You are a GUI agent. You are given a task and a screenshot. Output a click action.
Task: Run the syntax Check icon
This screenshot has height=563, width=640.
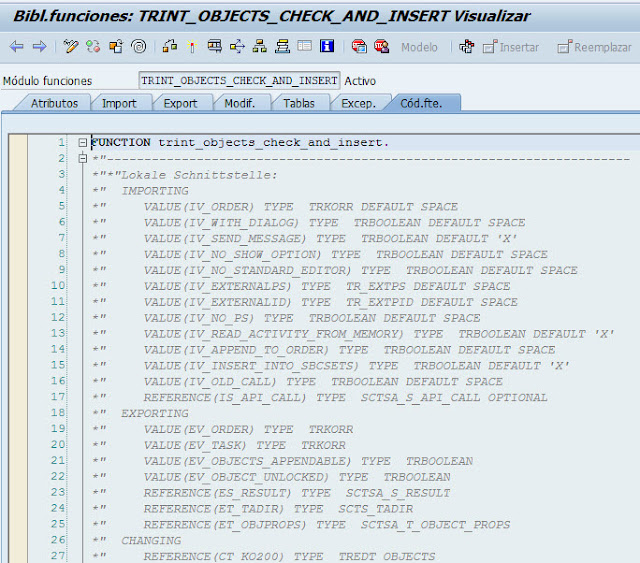coord(170,47)
